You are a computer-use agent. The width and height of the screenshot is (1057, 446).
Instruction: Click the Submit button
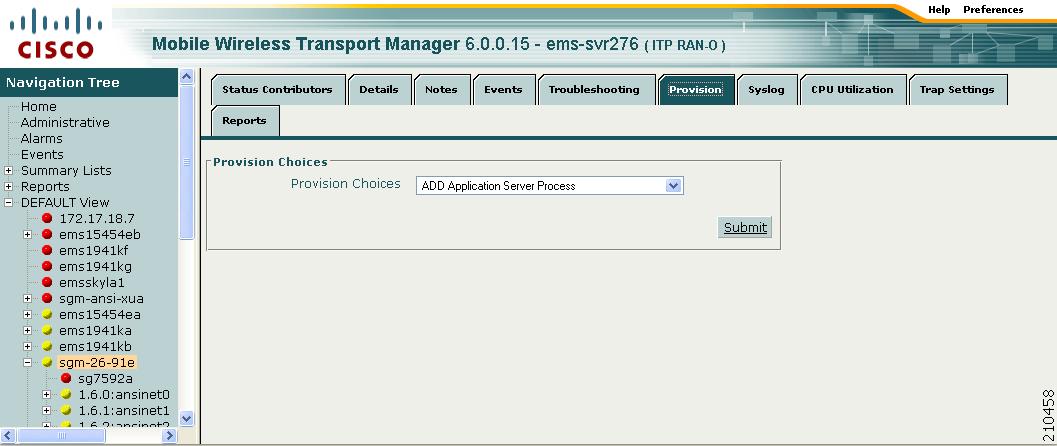745,228
